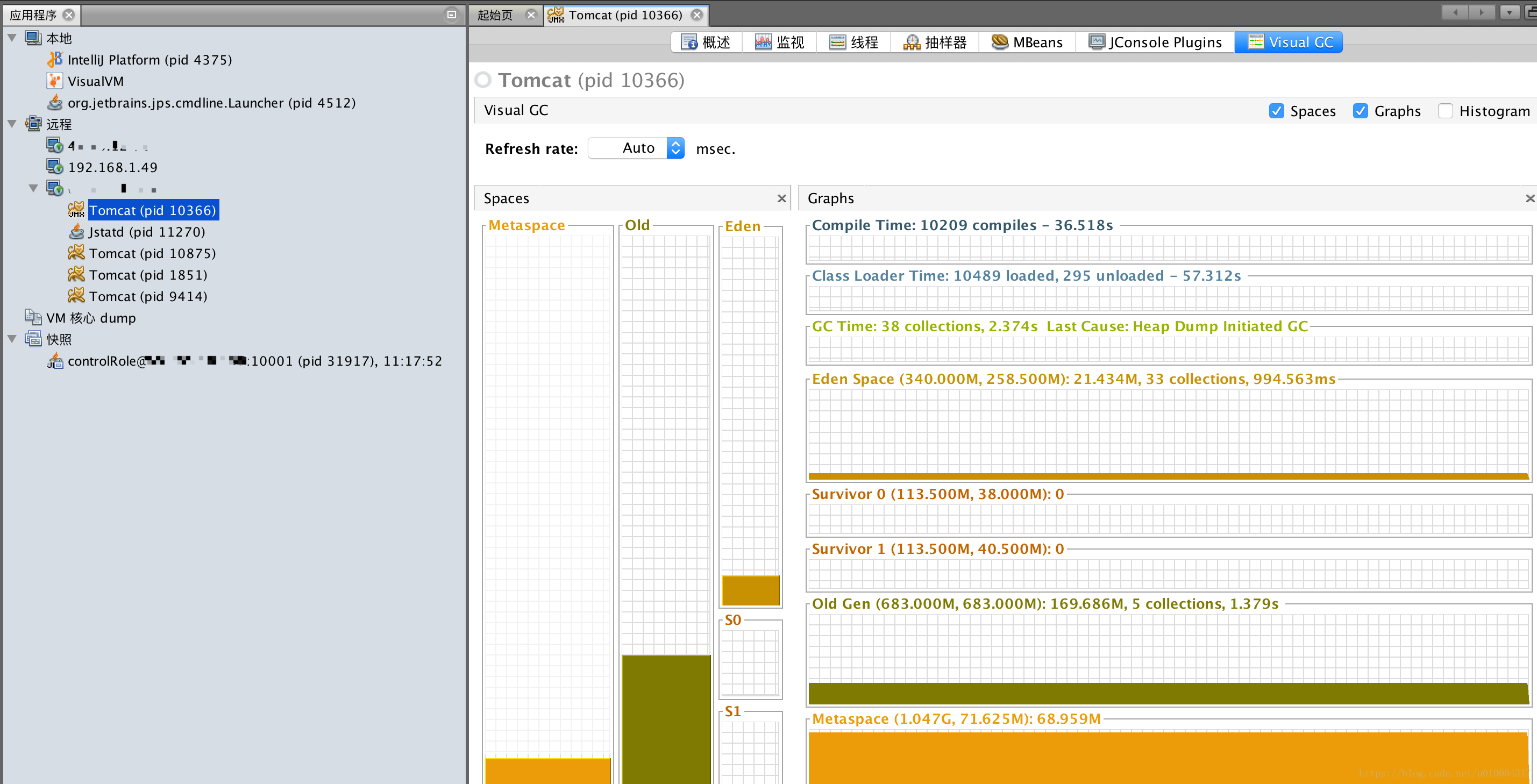Minimize the 应用程序 applications panel
Screen dimensions: 1537x784
452,15
